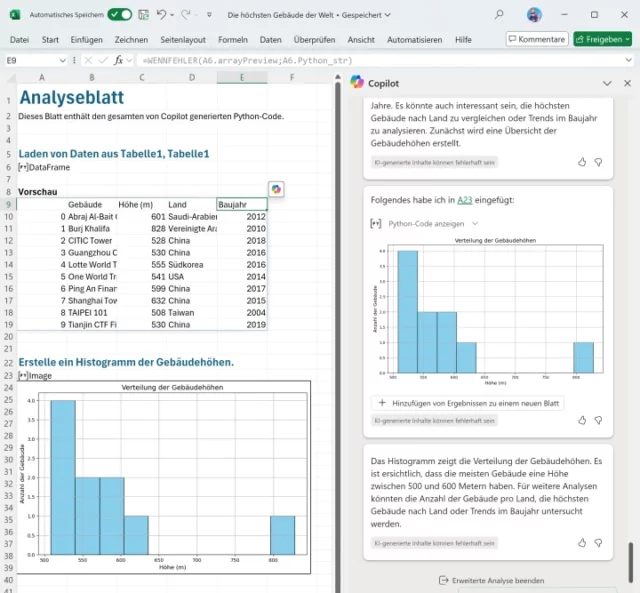Viewport: 640px width, 593px height.
Task: Dislike the first Copilot response
Action: [598, 162]
